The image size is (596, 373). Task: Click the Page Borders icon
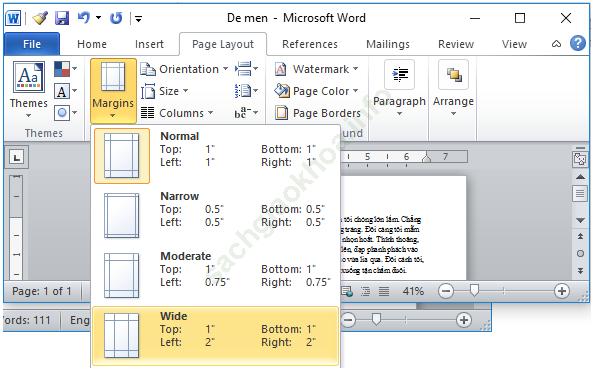(281, 113)
